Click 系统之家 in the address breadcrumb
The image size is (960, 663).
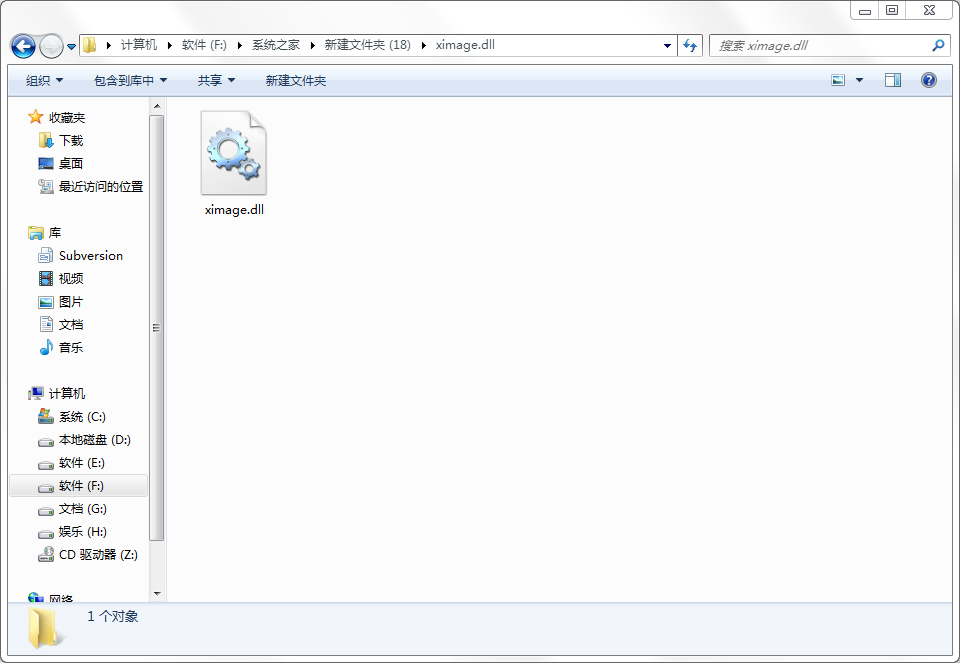coord(275,45)
